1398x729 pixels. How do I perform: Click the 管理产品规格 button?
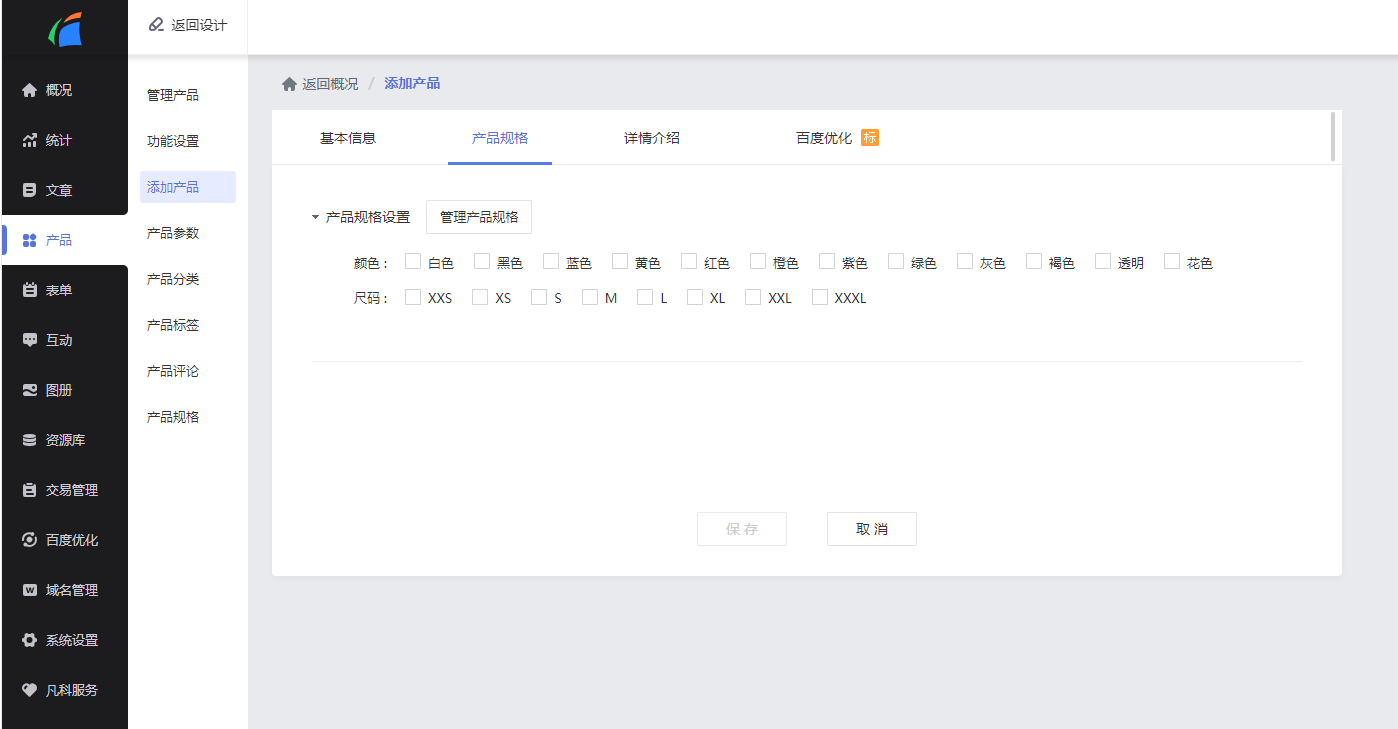coord(479,217)
